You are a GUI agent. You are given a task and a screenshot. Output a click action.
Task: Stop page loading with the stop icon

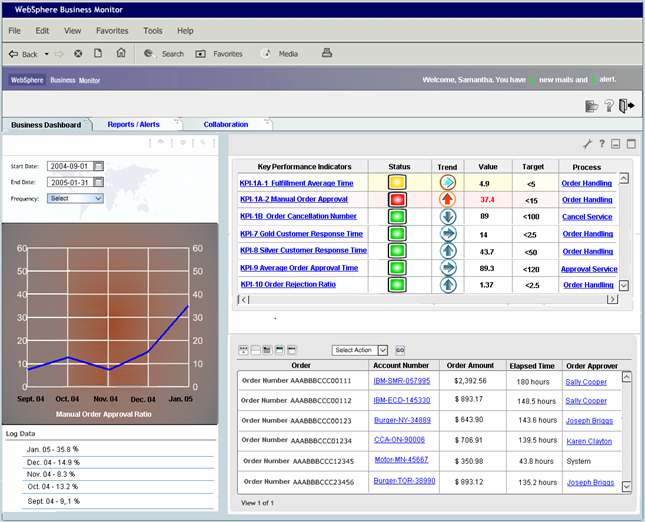tap(78, 53)
